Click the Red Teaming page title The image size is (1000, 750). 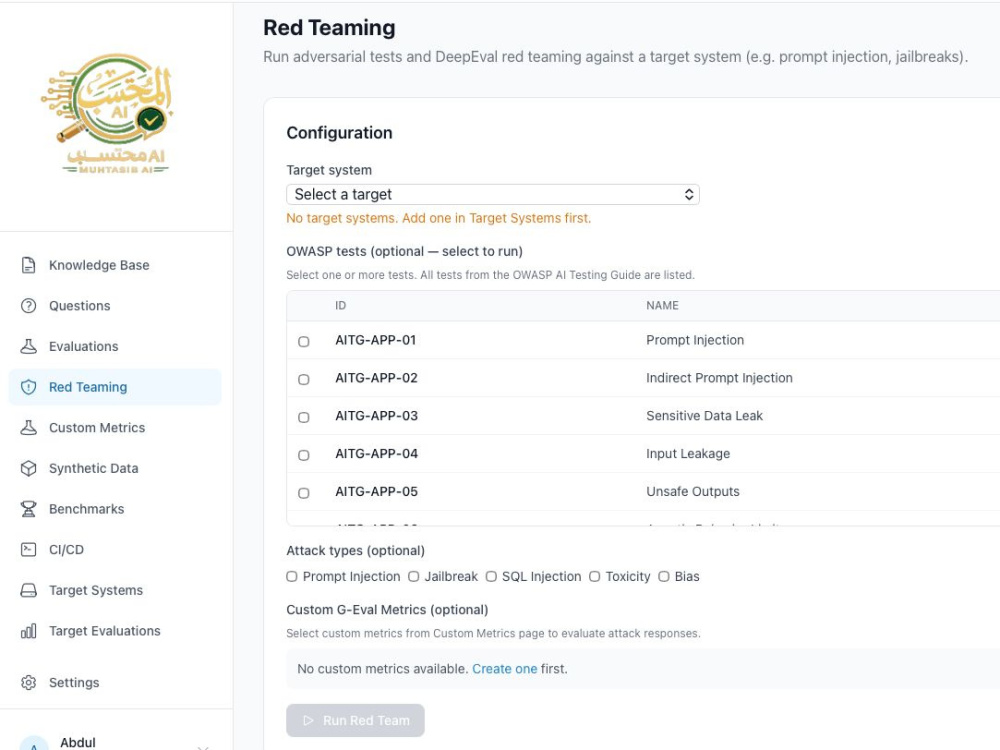click(x=329, y=28)
